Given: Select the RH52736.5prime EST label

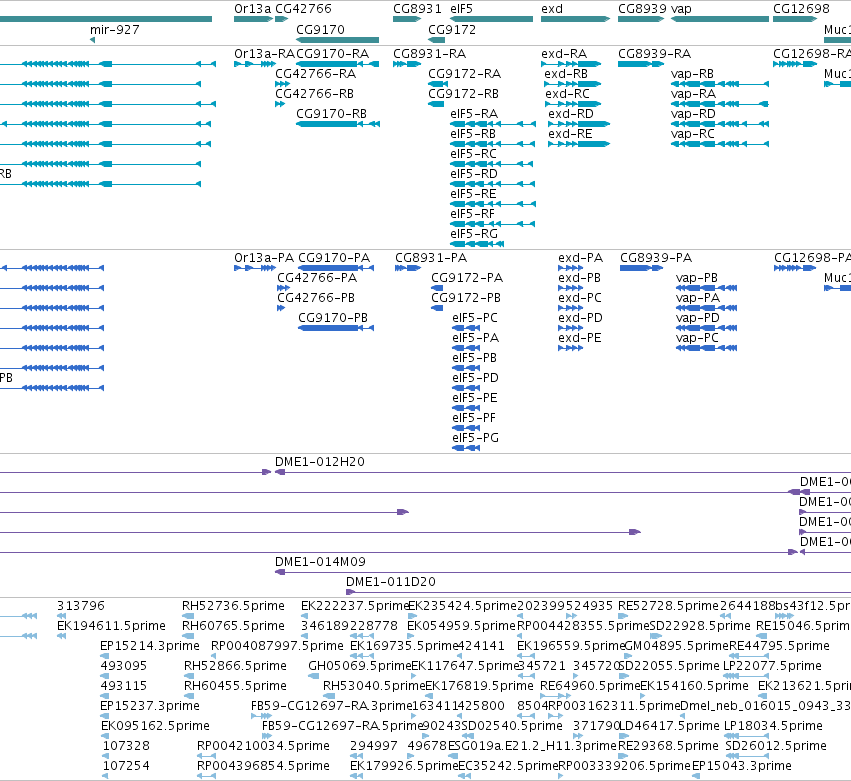Looking at the screenshot, I should pos(233,606).
